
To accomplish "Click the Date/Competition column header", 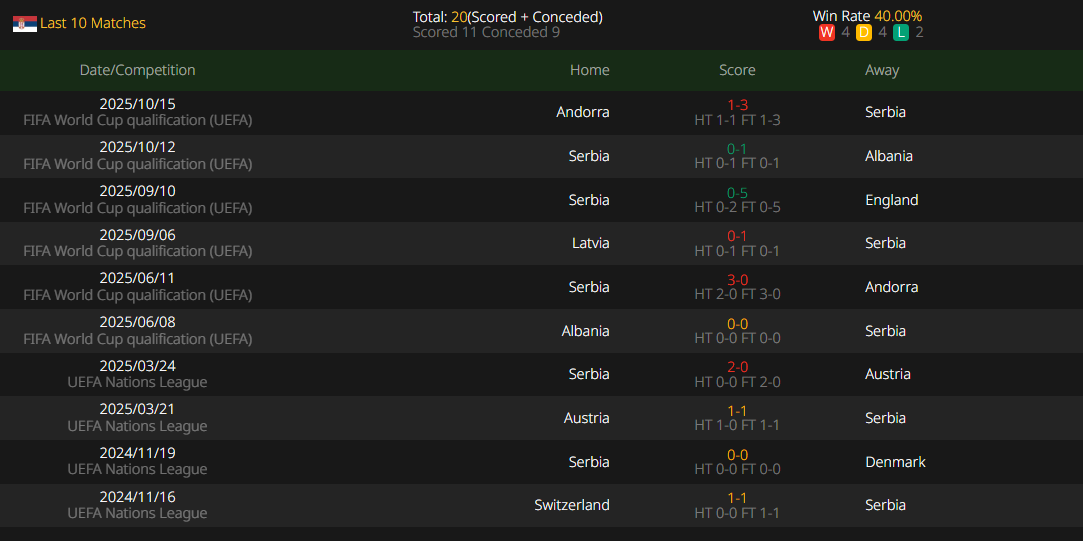I will 137,70.
